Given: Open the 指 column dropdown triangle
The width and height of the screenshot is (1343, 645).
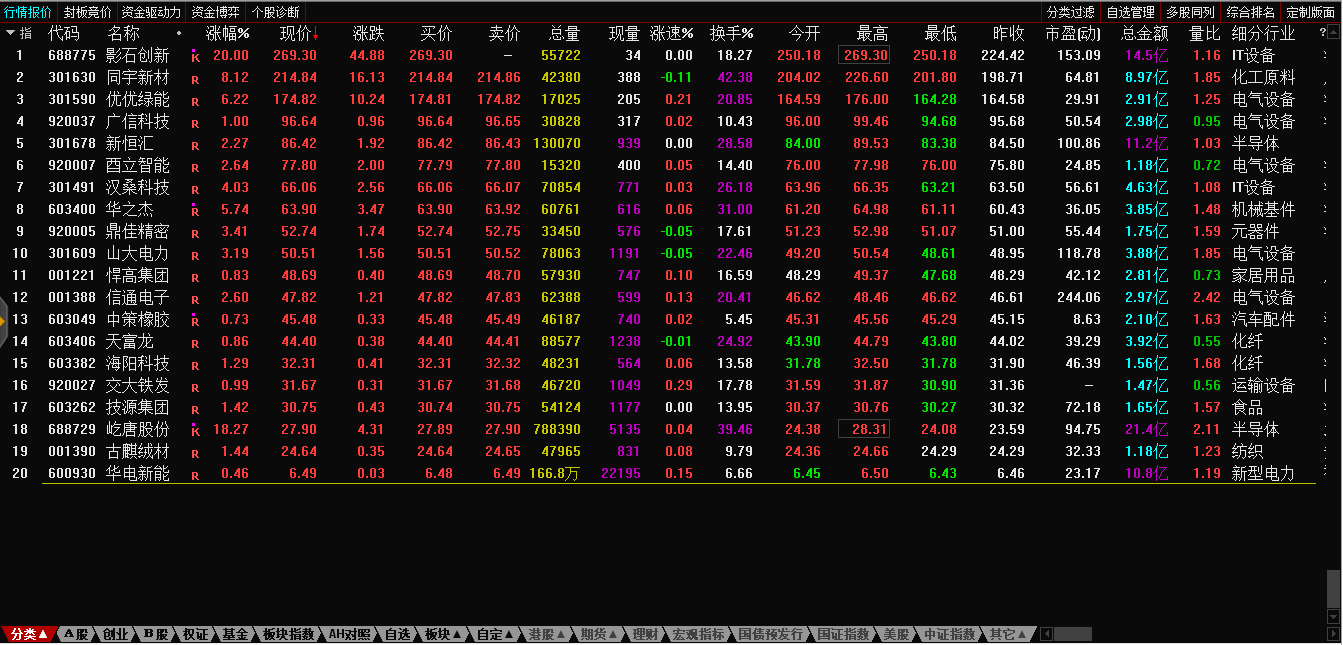Looking at the screenshot, I should [x=11, y=33].
